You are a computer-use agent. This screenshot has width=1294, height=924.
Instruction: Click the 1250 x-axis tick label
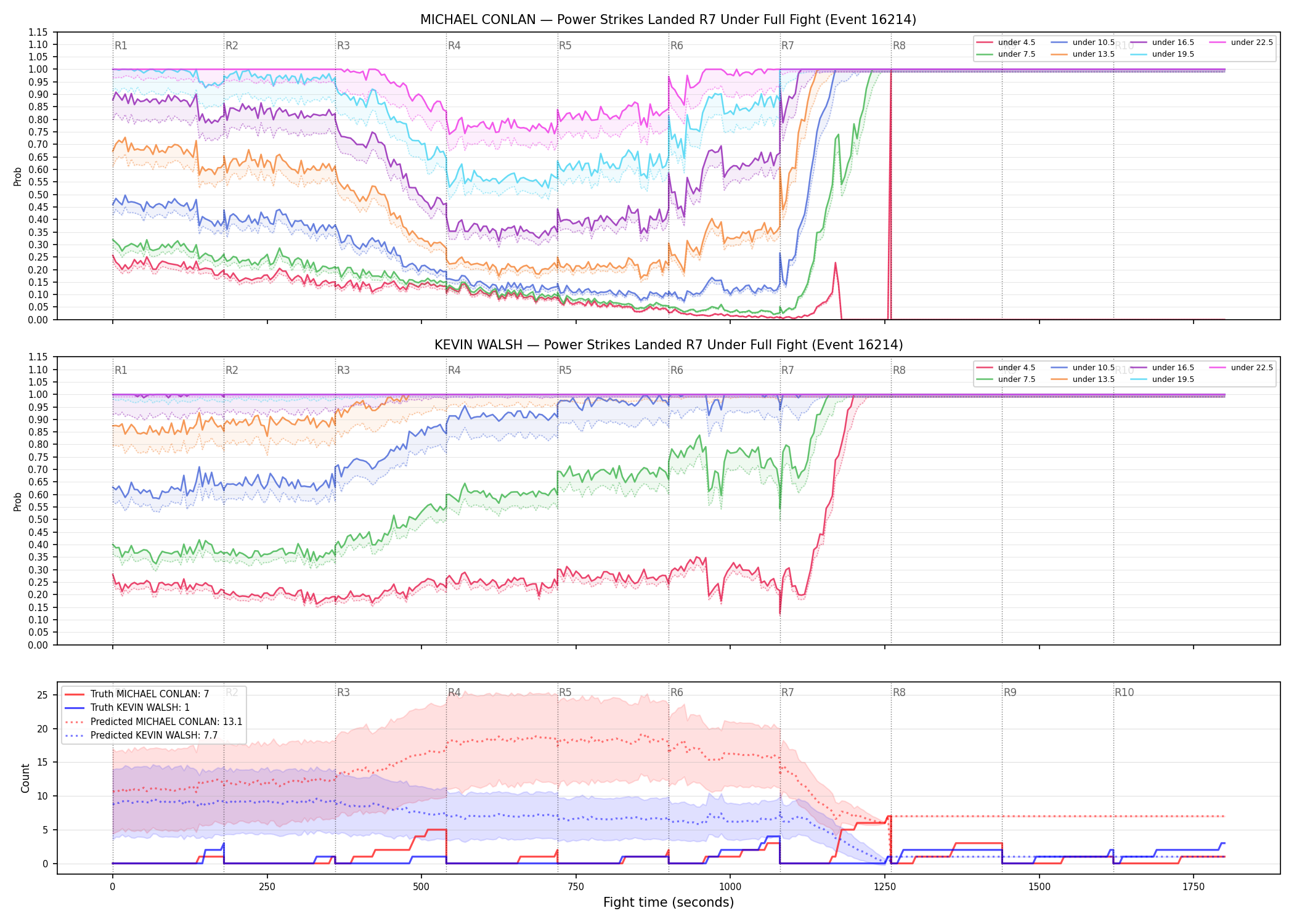[x=885, y=887]
